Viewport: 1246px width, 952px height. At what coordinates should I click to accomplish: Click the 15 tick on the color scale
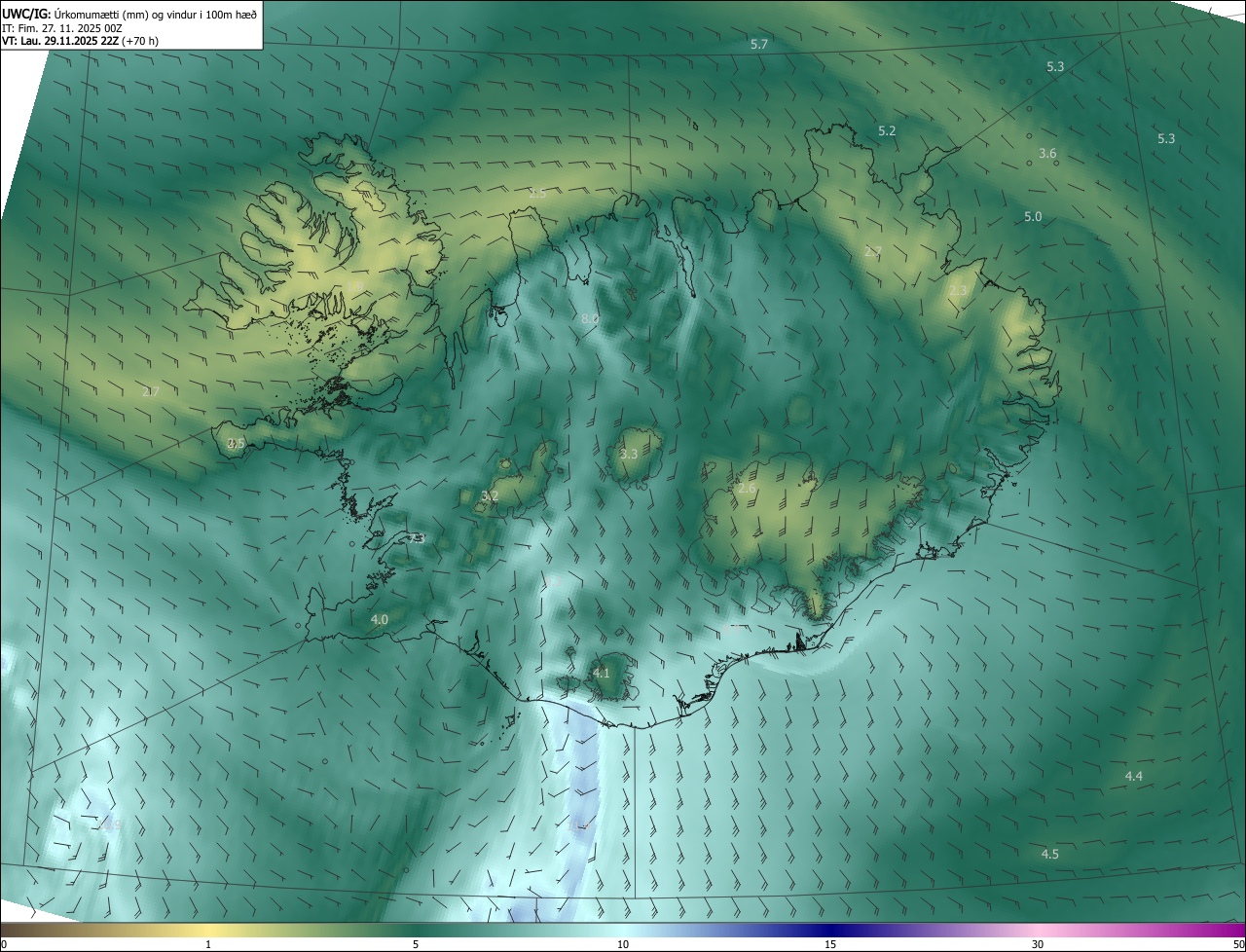(830, 945)
